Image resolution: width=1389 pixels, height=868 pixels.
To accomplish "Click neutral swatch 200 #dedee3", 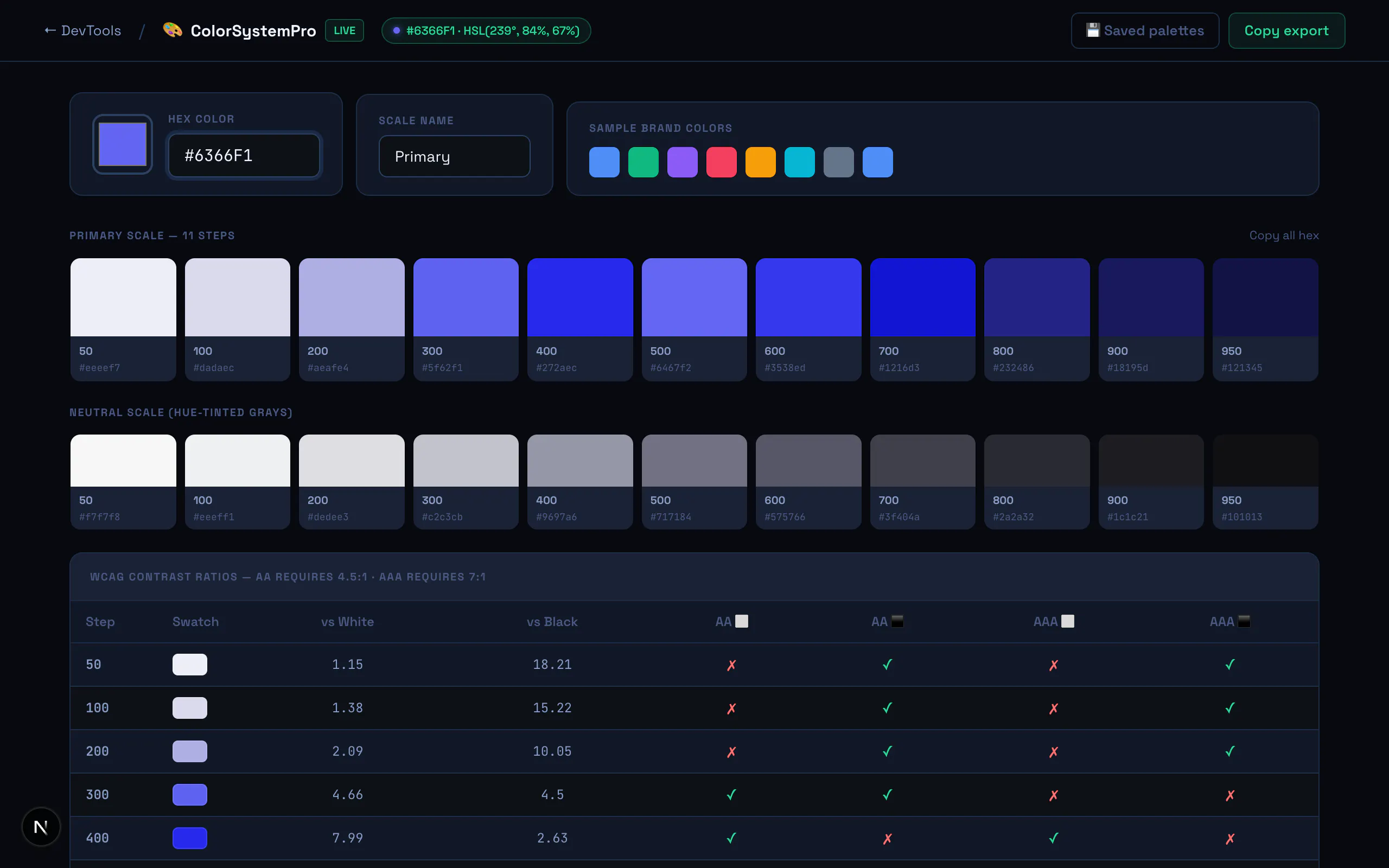I will click(352, 482).
